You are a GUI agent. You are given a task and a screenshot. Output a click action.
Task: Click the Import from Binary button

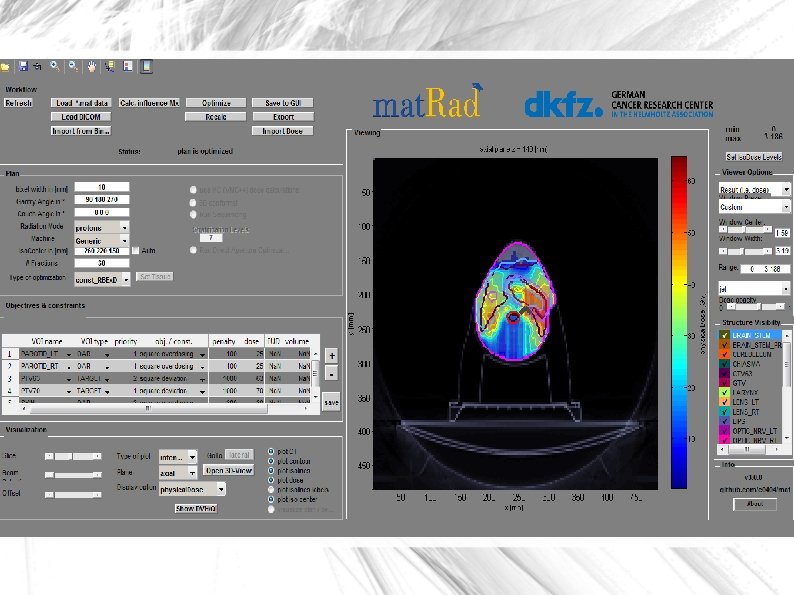[81, 131]
